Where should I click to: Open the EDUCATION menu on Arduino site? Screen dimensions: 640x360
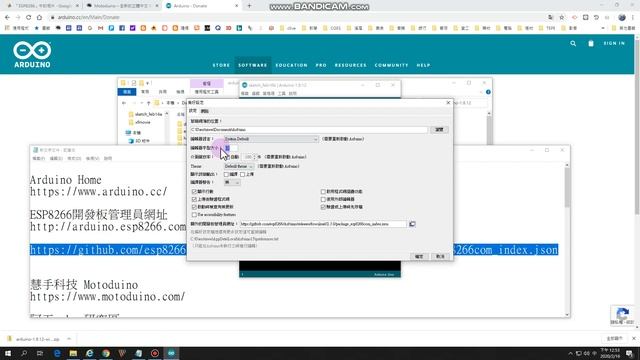(291, 65)
